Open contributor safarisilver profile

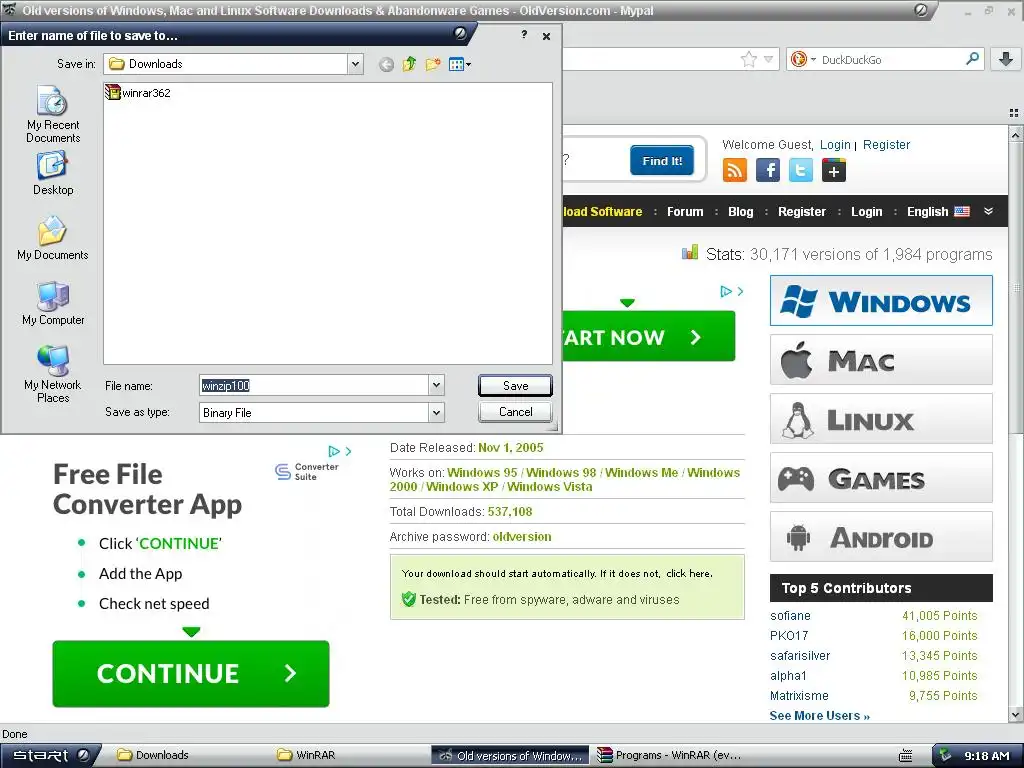pyautogui.click(x=800, y=655)
